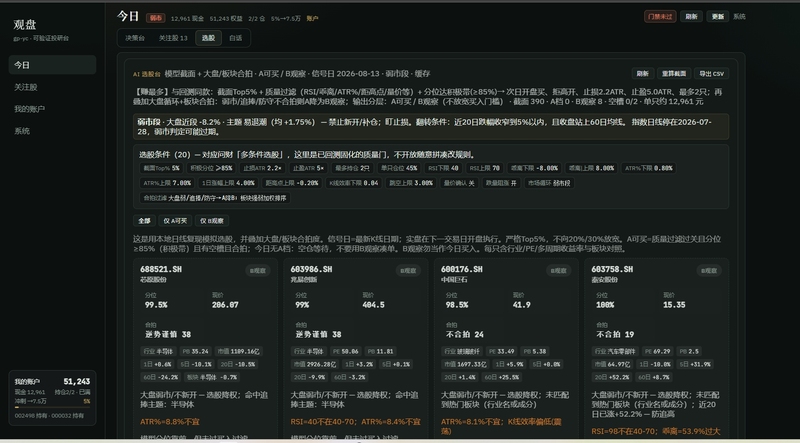This screenshot has width=800, height=443.
Task: Select the 选股 tab
Action: (208, 38)
